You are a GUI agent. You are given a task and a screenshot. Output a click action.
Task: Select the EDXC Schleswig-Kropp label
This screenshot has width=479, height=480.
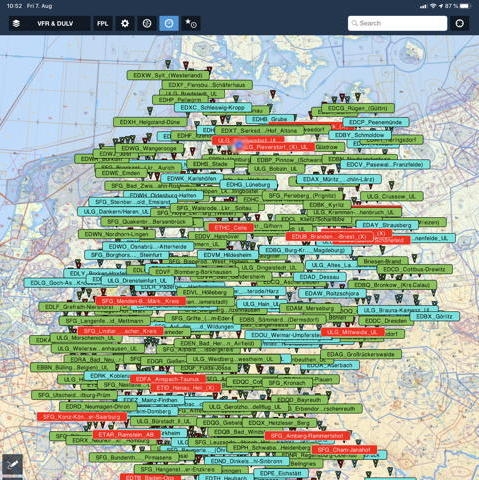click(213, 107)
